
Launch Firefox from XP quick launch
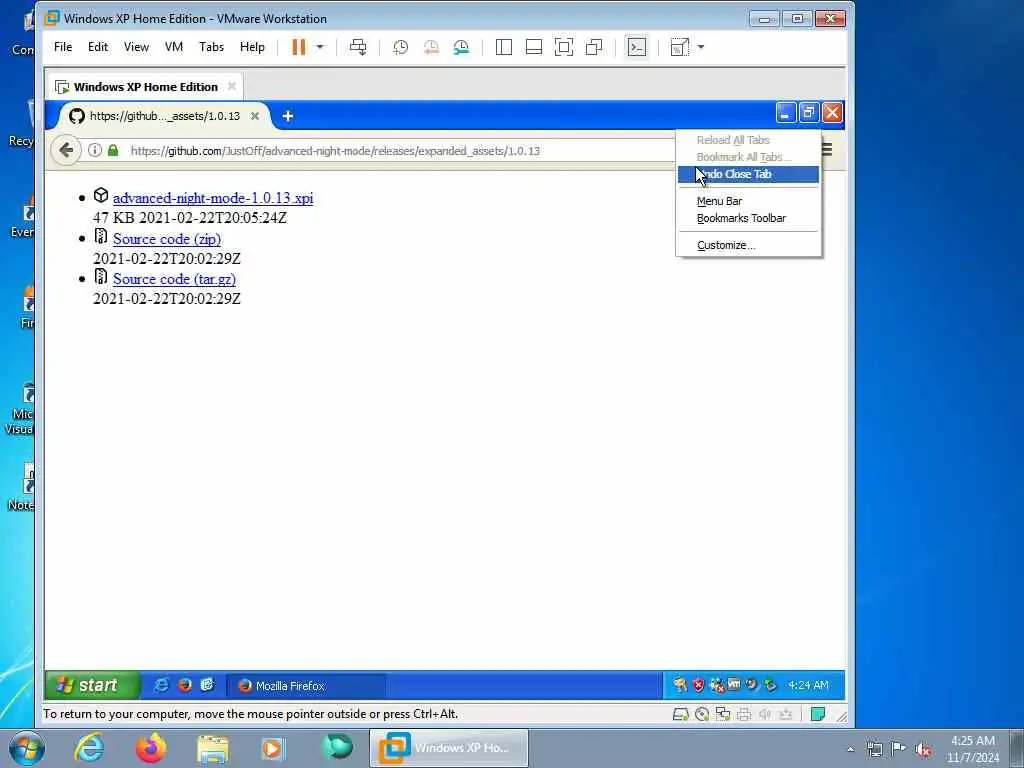click(x=185, y=685)
